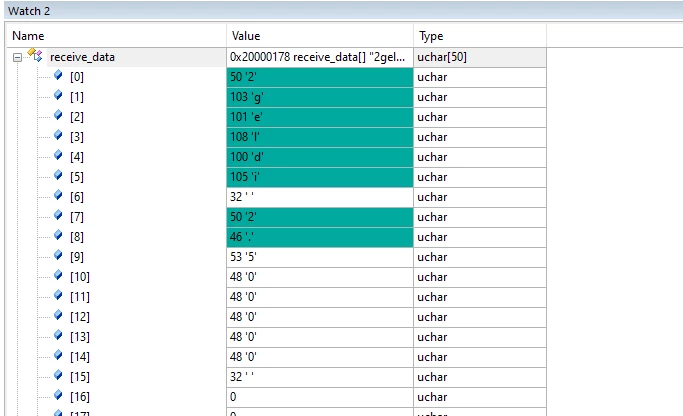Click the blue icon beside element [3]

tap(58, 135)
